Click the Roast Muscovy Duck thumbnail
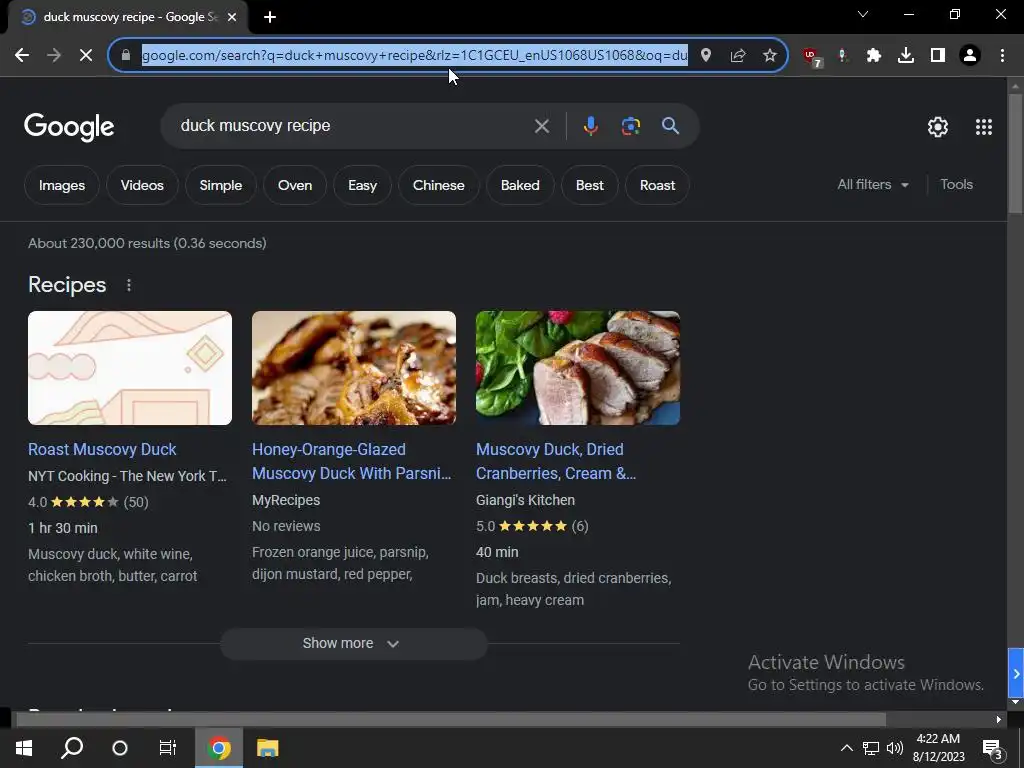The width and height of the screenshot is (1024, 768). click(x=130, y=368)
